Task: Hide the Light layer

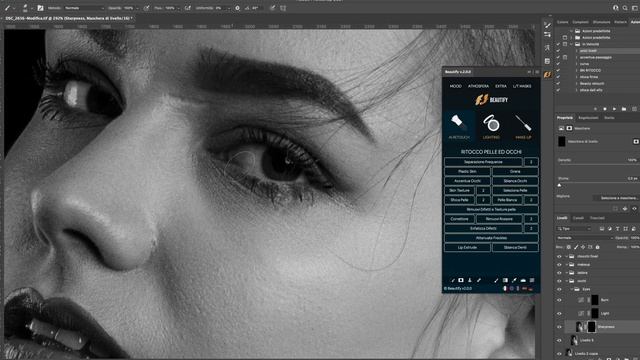Action: (559, 313)
